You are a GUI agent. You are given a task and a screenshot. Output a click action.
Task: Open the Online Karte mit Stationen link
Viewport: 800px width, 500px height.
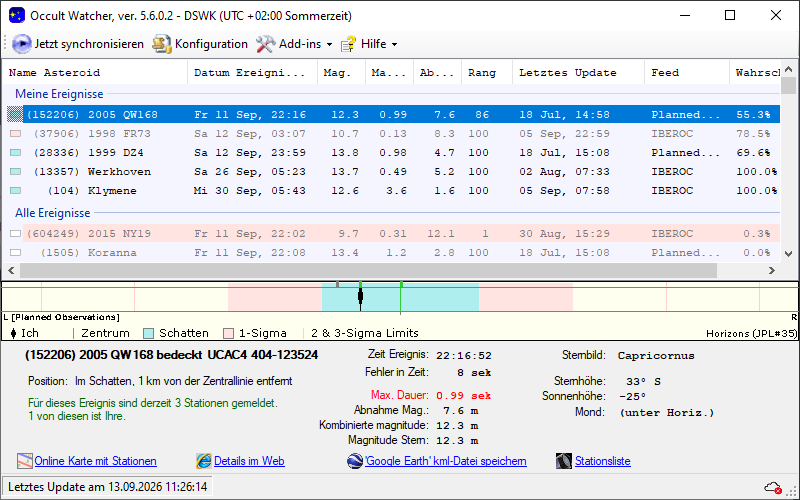95,461
